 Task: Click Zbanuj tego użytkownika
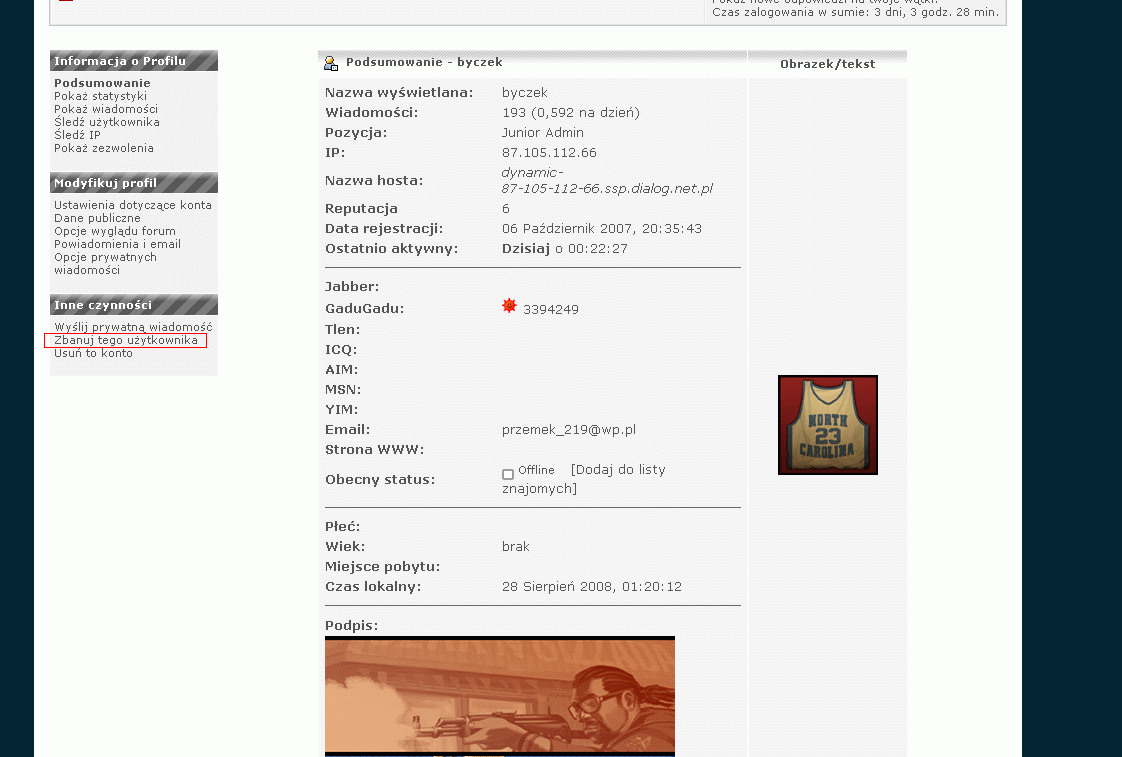(x=126, y=341)
